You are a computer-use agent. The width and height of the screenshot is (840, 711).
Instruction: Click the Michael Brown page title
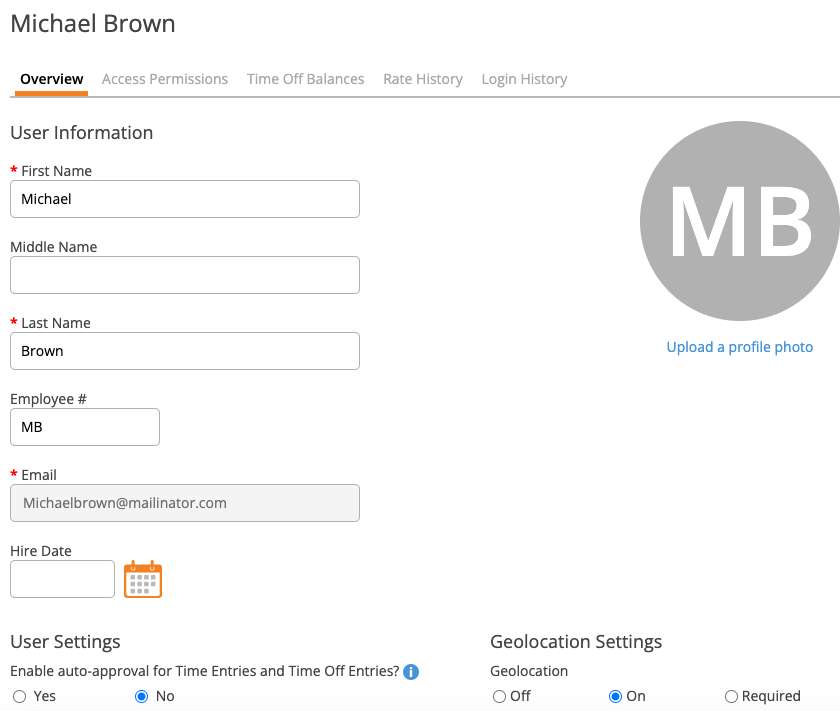click(x=93, y=24)
